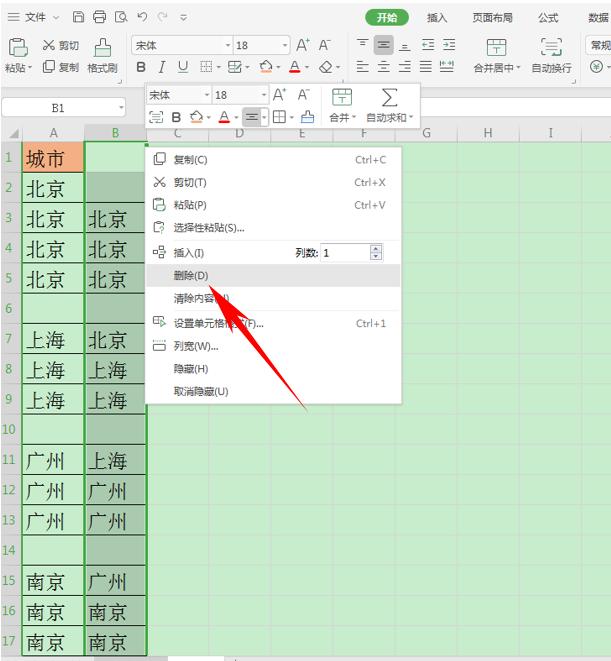Image resolution: width=611 pixels, height=661 pixels.
Task: Click ribbon font color A icon
Action: [295, 67]
